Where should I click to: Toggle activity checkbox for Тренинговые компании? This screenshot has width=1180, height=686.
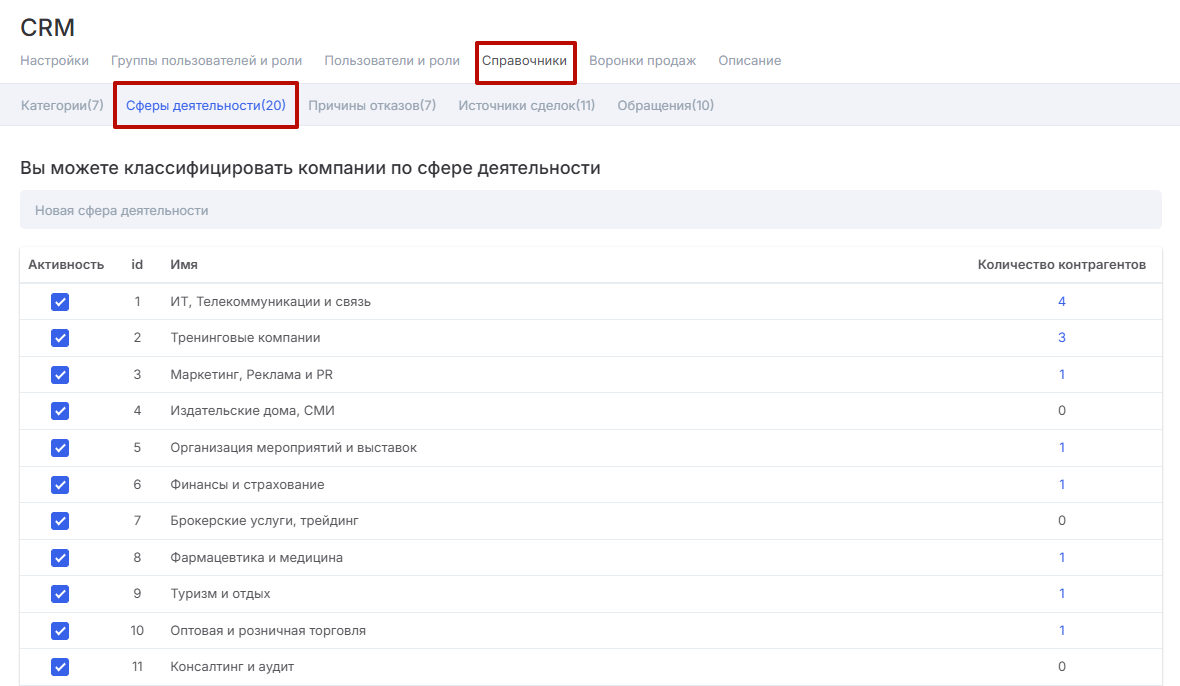(x=60, y=338)
